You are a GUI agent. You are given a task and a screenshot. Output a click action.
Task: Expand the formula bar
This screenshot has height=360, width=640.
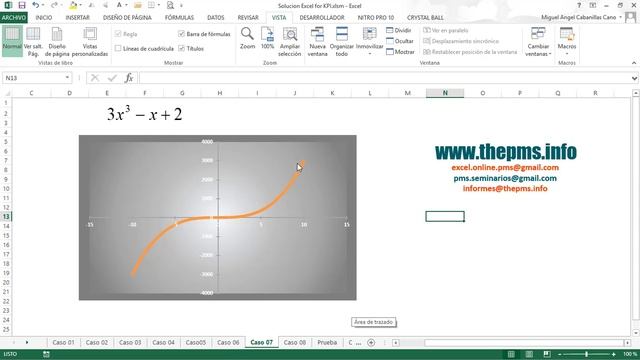tap(634, 78)
